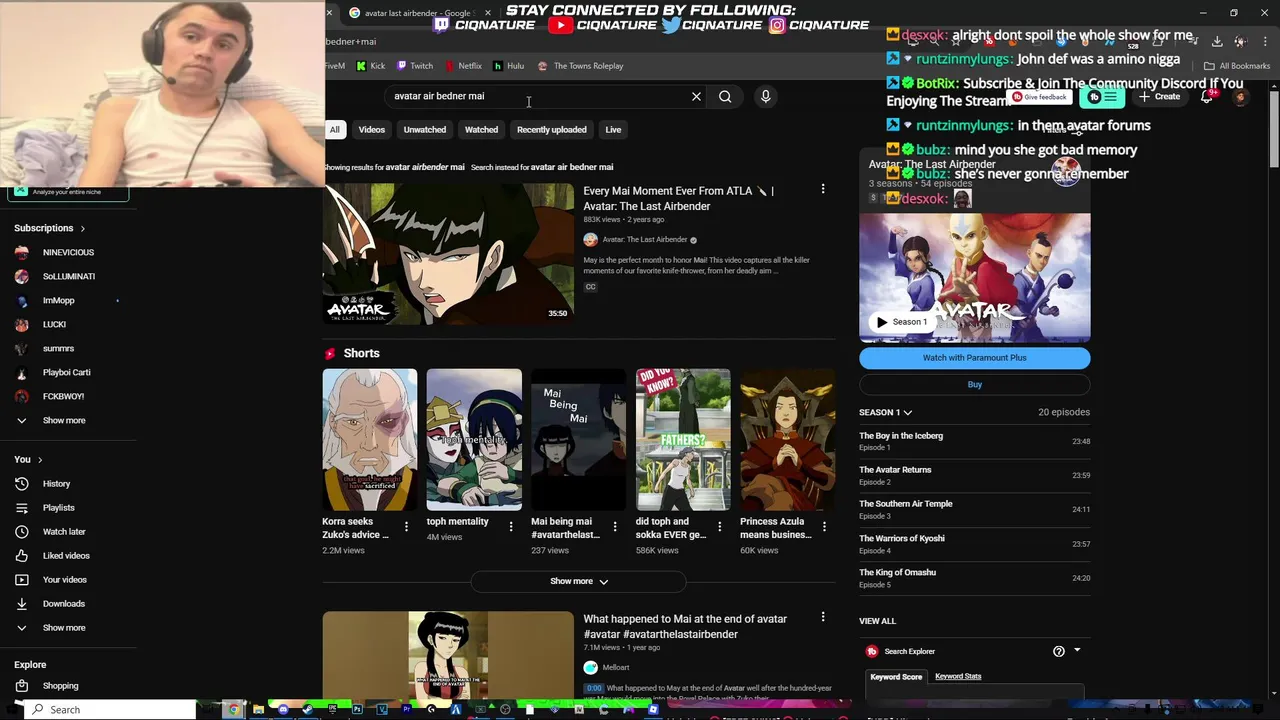Open the Hulu bookmark
This screenshot has width=1280, height=720.
point(509,66)
